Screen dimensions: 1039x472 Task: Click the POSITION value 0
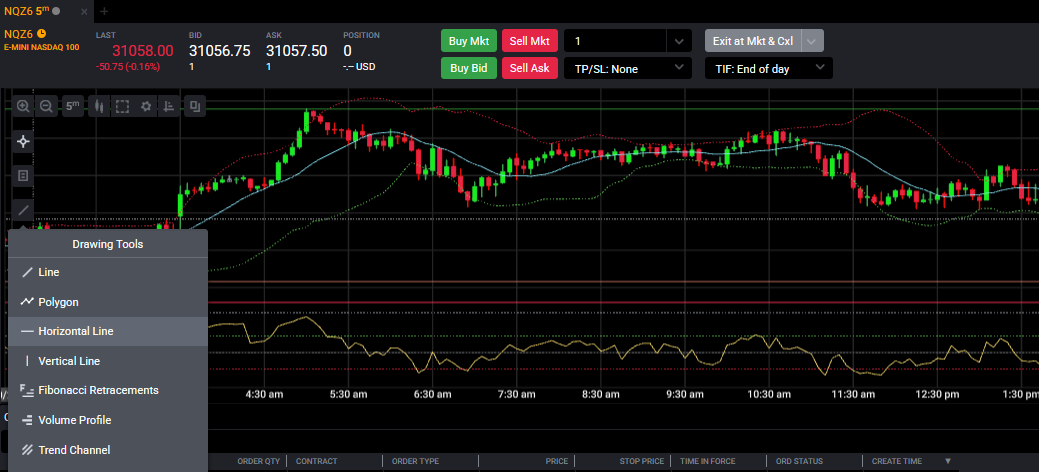(x=347, y=50)
